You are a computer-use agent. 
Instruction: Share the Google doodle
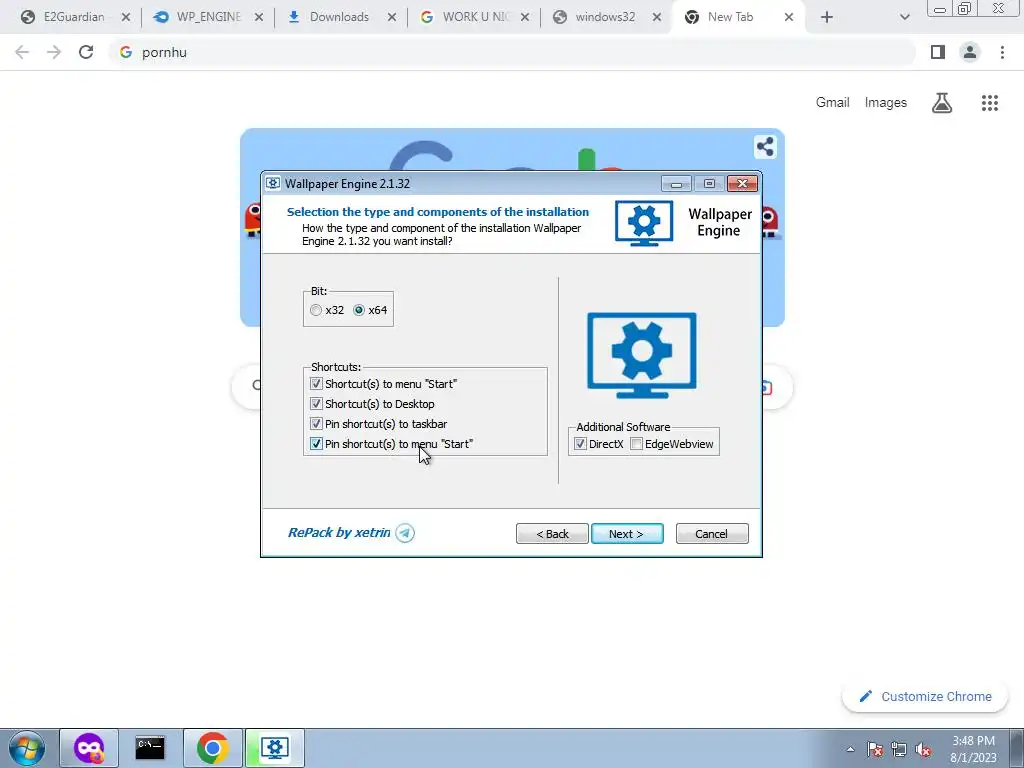pyautogui.click(x=765, y=146)
